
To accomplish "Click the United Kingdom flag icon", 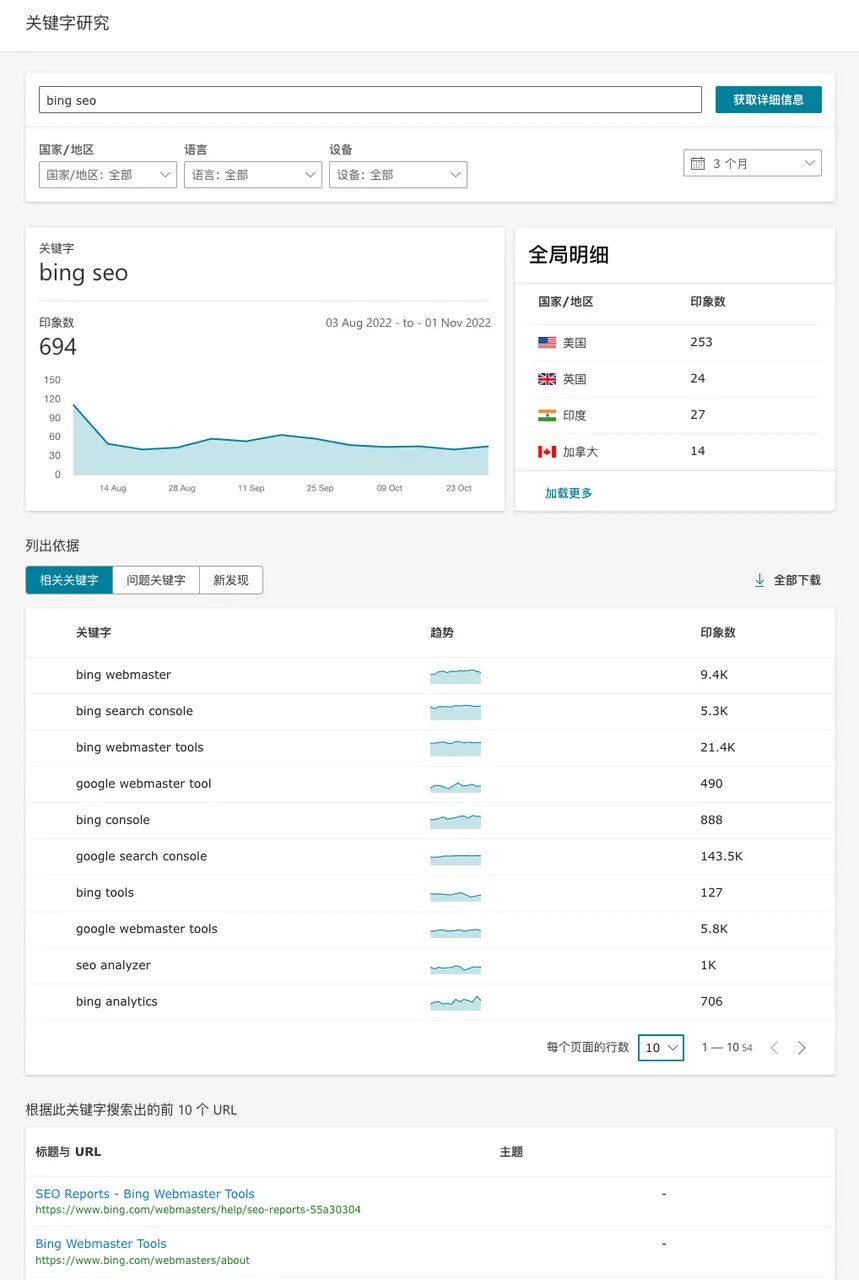I will pyautogui.click(x=547, y=379).
